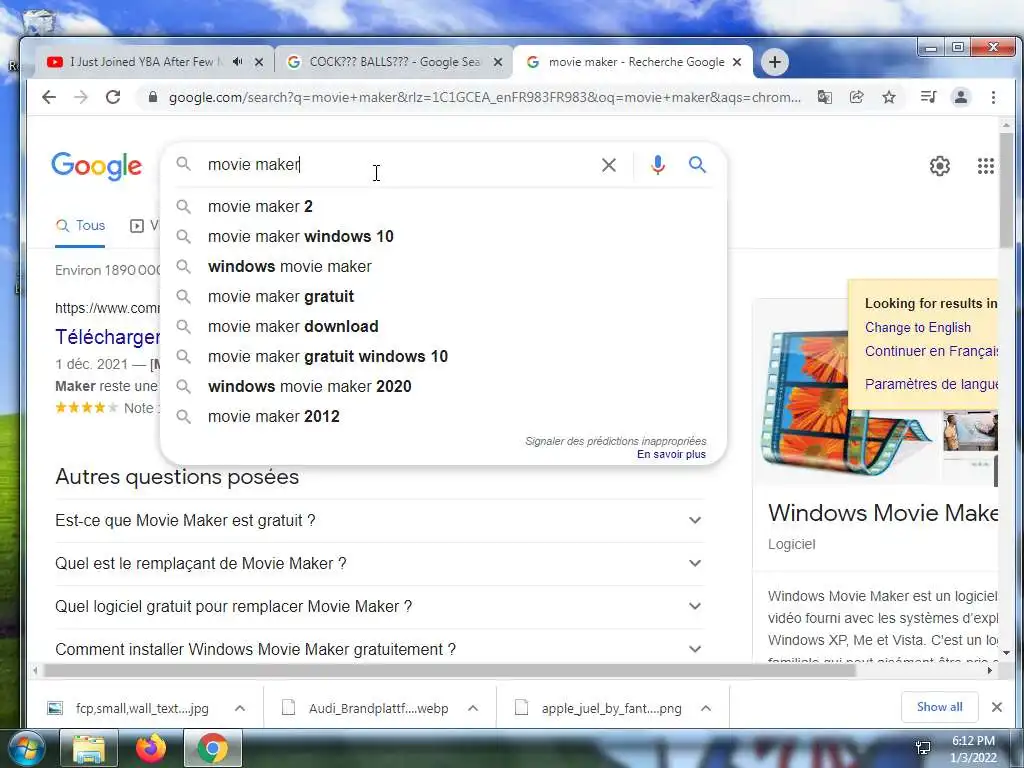Choose suggestion 'movie maker windows 10'
The width and height of the screenshot is (1024, 768).
(x=443, y=236)
